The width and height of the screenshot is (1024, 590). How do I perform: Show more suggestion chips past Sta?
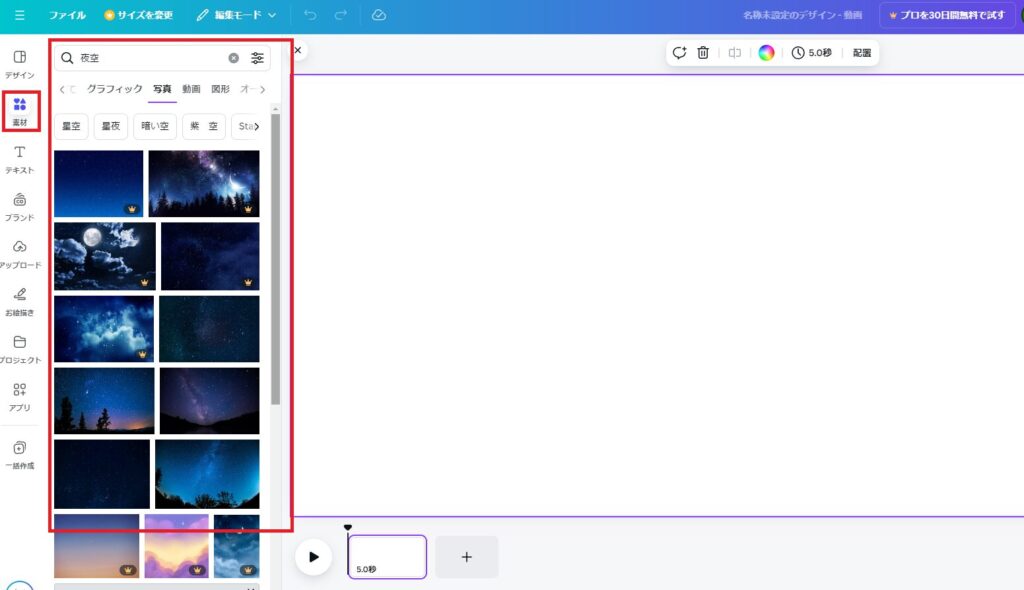(257, 127)
